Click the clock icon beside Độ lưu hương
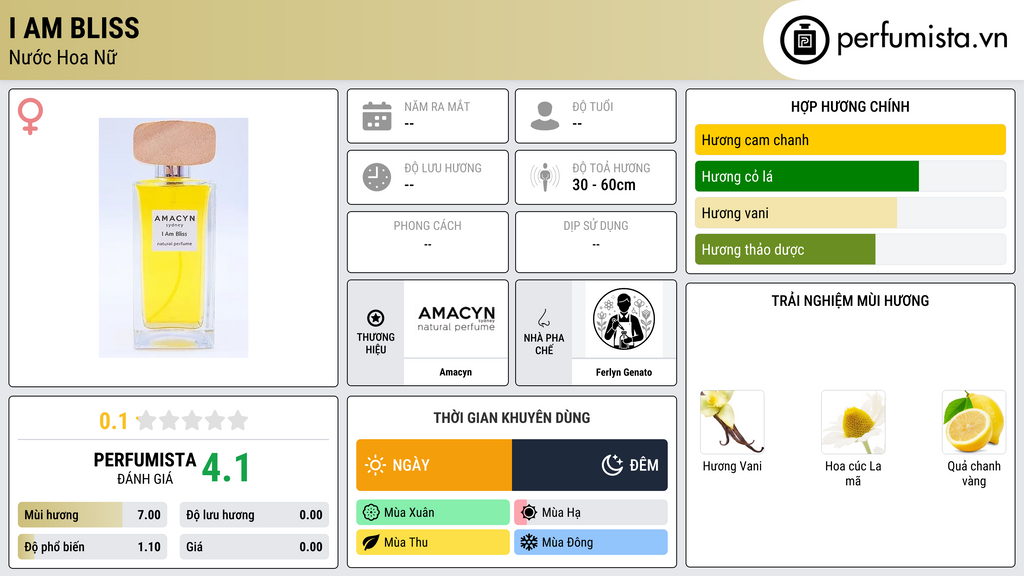 (377, 177)
